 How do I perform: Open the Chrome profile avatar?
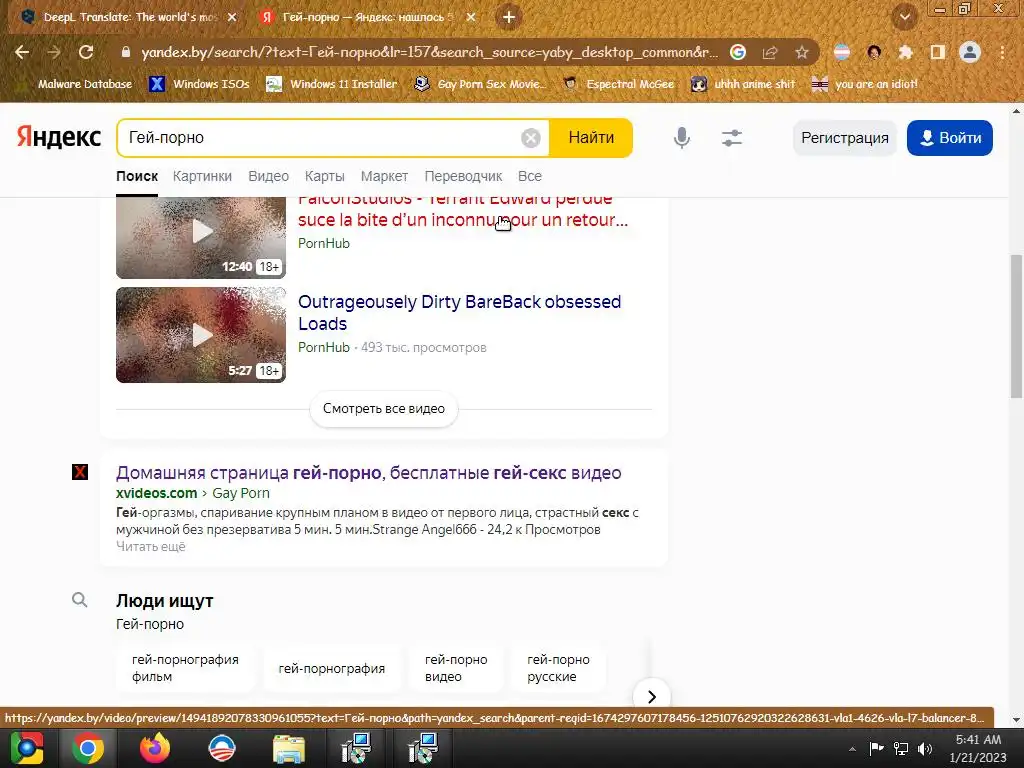click(x=970, y=52)
